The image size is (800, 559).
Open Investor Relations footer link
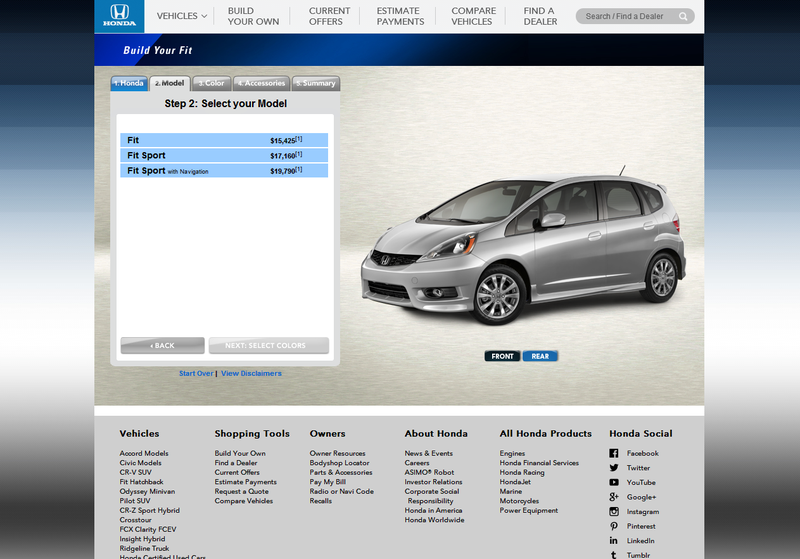433,482
